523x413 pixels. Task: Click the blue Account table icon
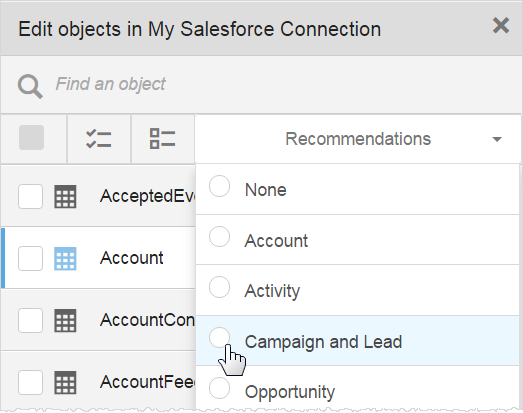point(65,259)
